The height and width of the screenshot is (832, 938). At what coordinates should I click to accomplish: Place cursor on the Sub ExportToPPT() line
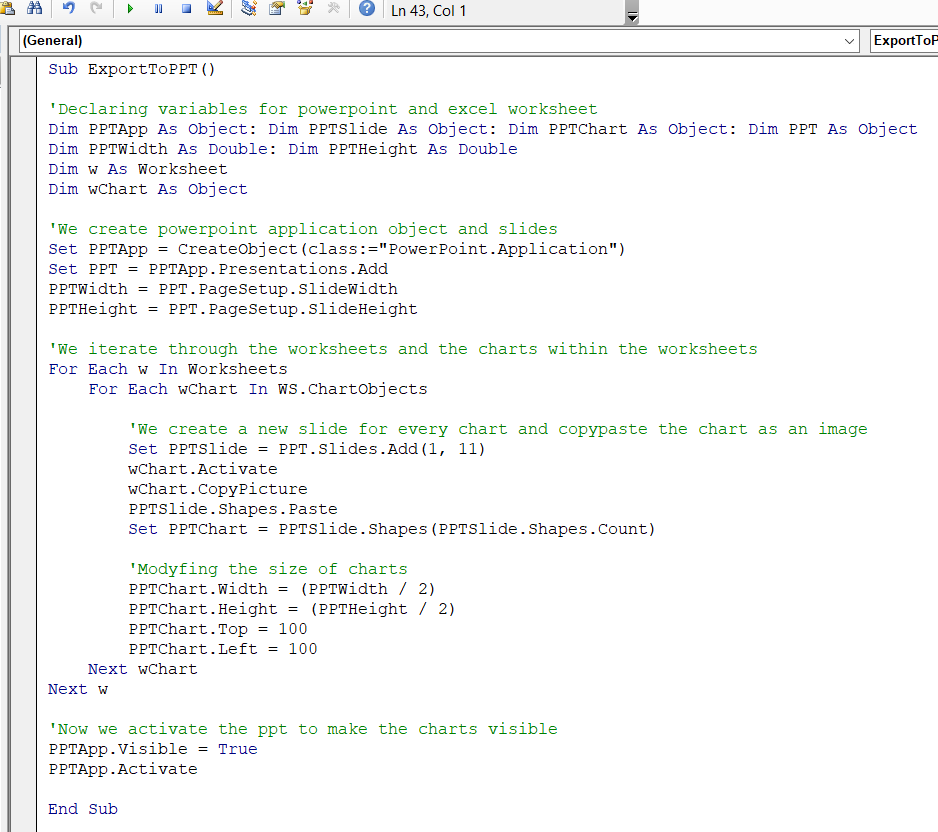coord(132,69)
